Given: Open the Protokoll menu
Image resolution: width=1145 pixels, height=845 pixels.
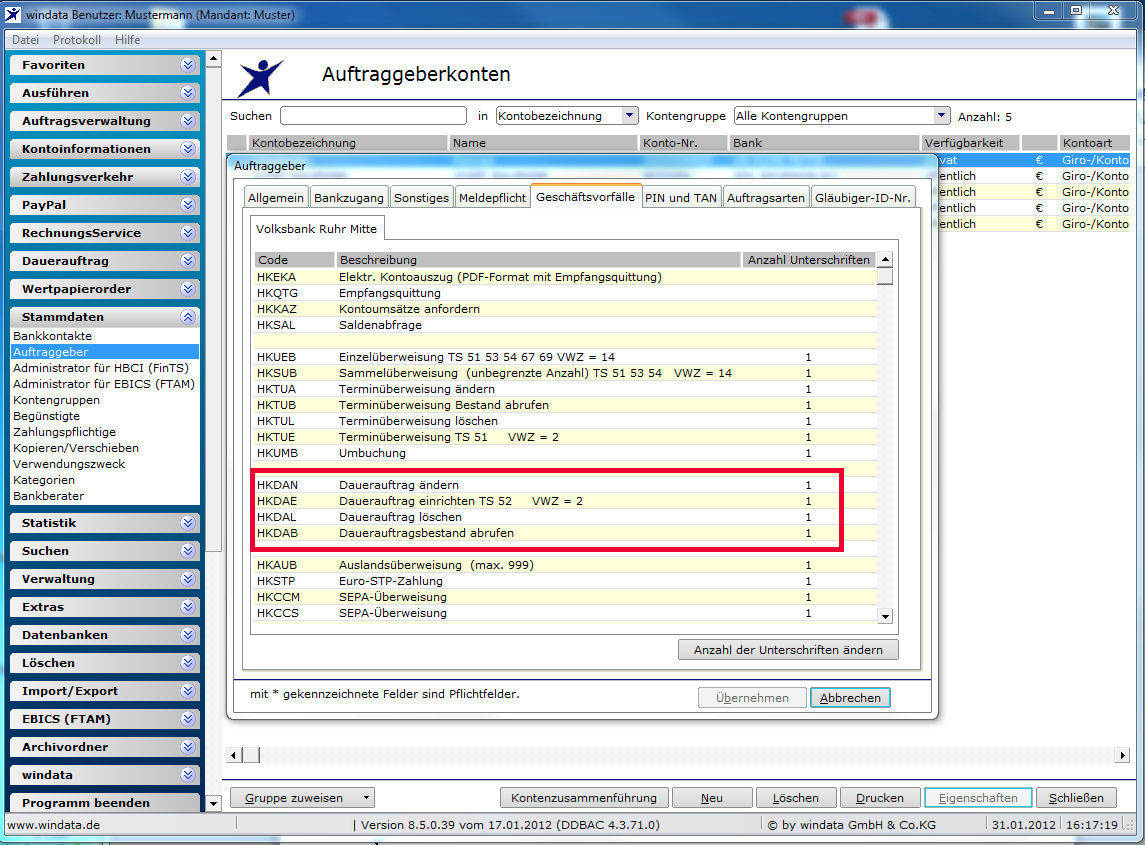Looking at the screenshot, I should (x=77, y=39).
